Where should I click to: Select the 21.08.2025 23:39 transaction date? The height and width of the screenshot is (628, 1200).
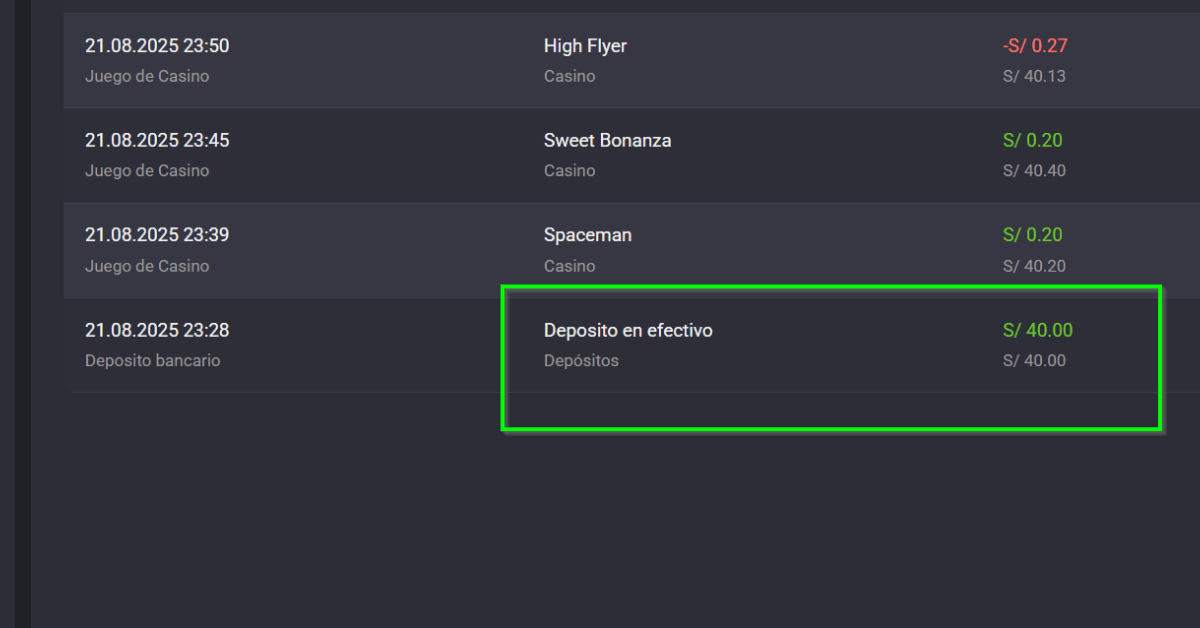pos(157,235)
